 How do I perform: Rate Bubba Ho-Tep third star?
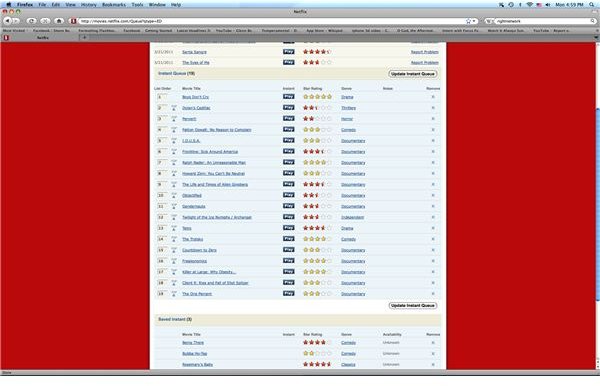[x=318, y=353]
